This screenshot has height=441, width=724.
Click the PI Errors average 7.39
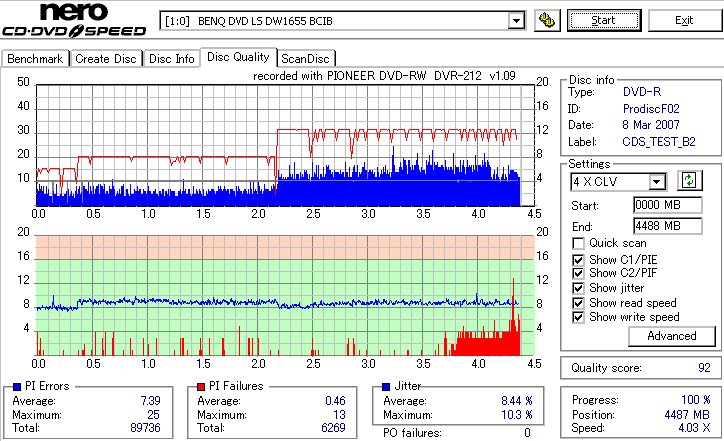[x=151, y=401]
